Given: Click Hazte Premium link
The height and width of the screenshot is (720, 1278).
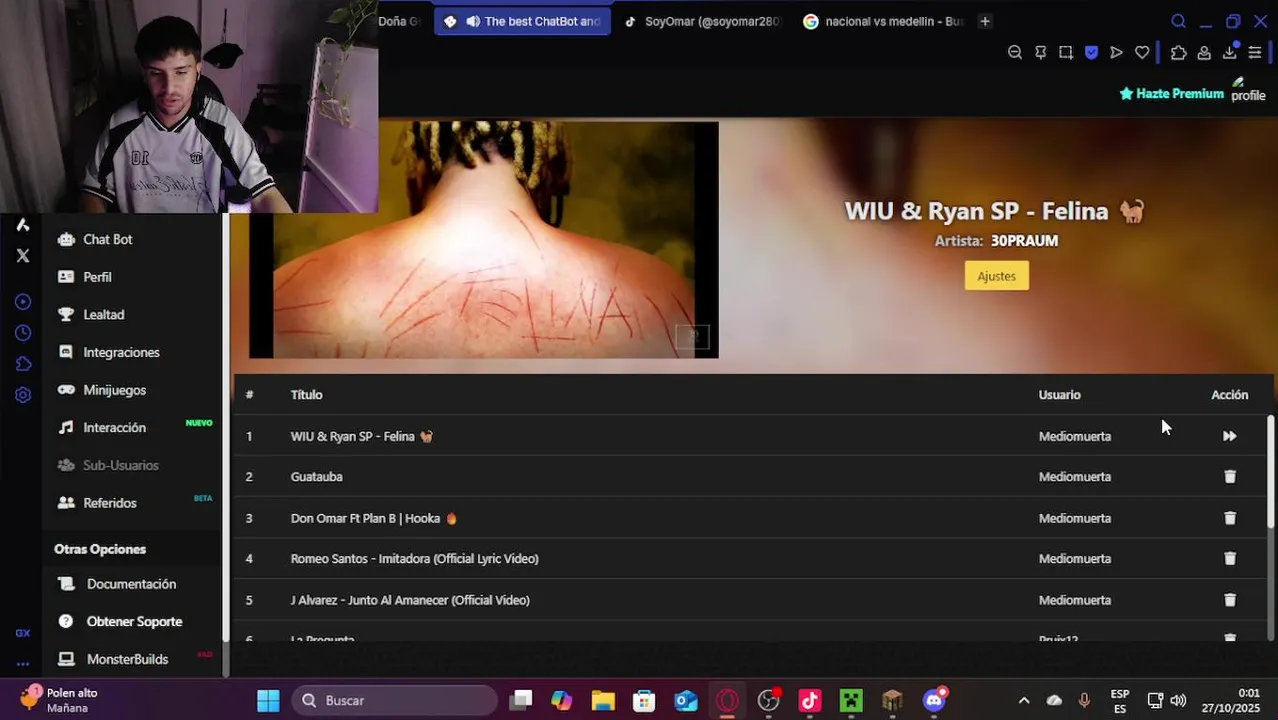Looking at the screenshot, I should click(1171, 93).
